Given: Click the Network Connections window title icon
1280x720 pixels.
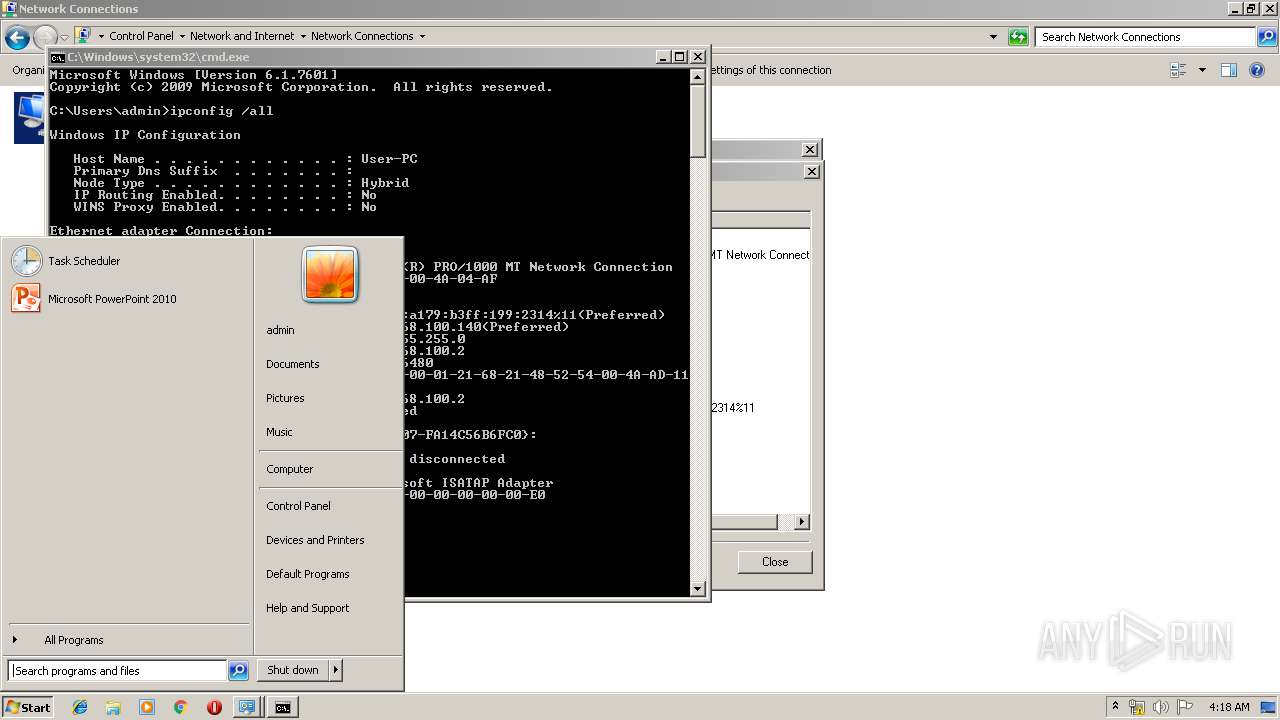Looking at the screenshot, I should pos(9,9).
